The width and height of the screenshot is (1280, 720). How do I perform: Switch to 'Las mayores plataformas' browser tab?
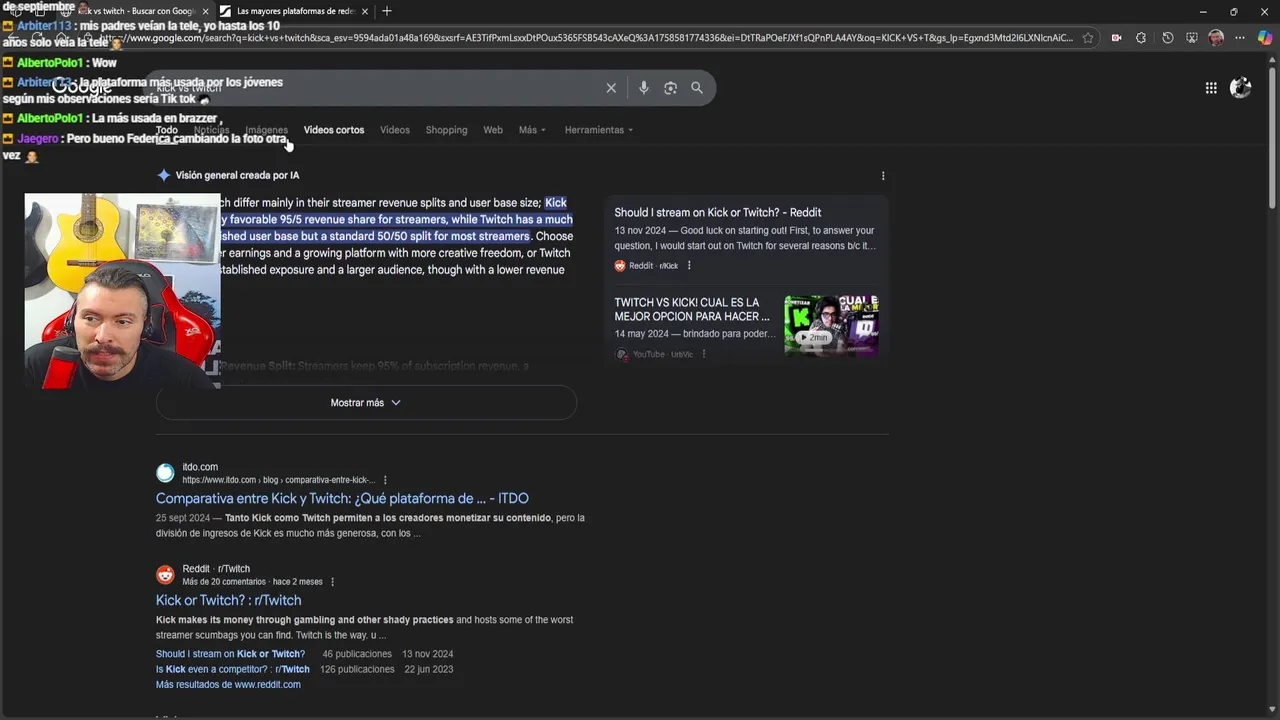coord(295,11)
